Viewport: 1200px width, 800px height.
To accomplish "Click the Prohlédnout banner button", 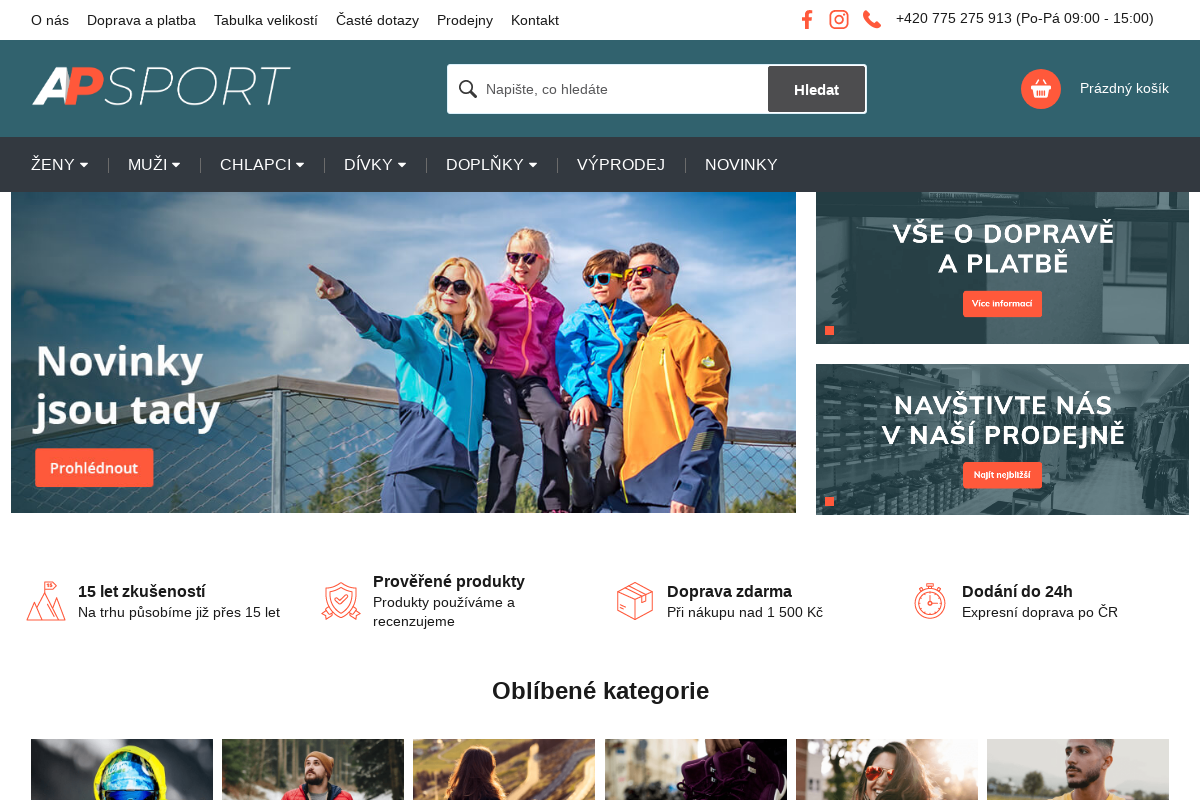I will tap(94, 468).
